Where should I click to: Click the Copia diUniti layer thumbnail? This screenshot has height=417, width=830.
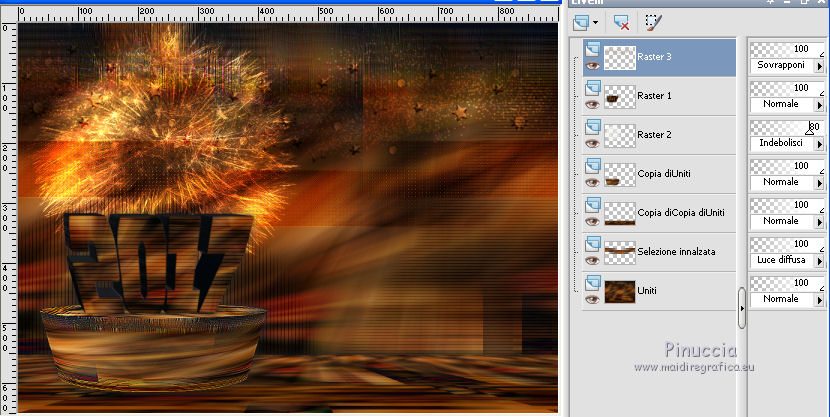tap(619, 174)
